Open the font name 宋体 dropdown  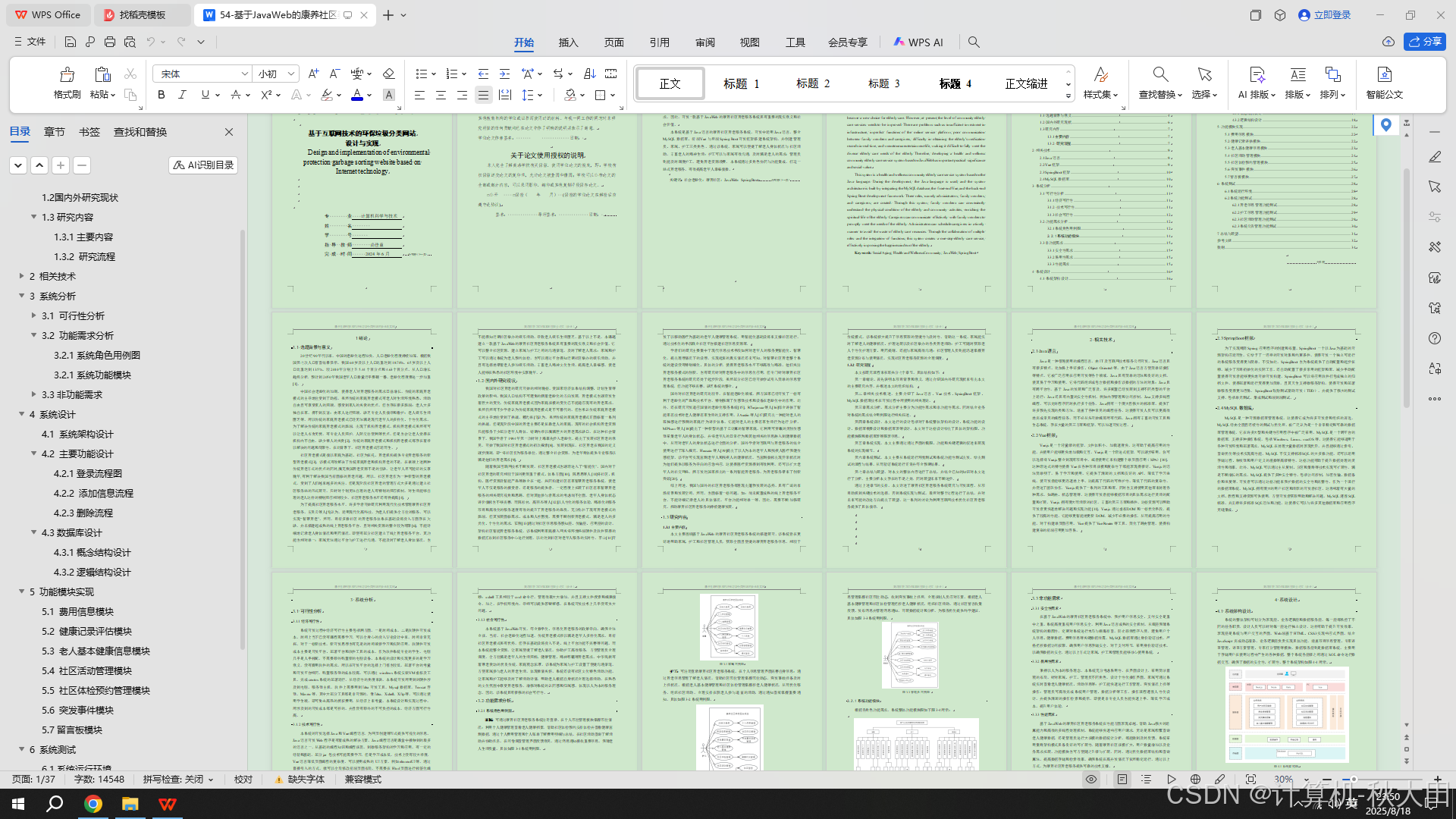tap(245, 74)
